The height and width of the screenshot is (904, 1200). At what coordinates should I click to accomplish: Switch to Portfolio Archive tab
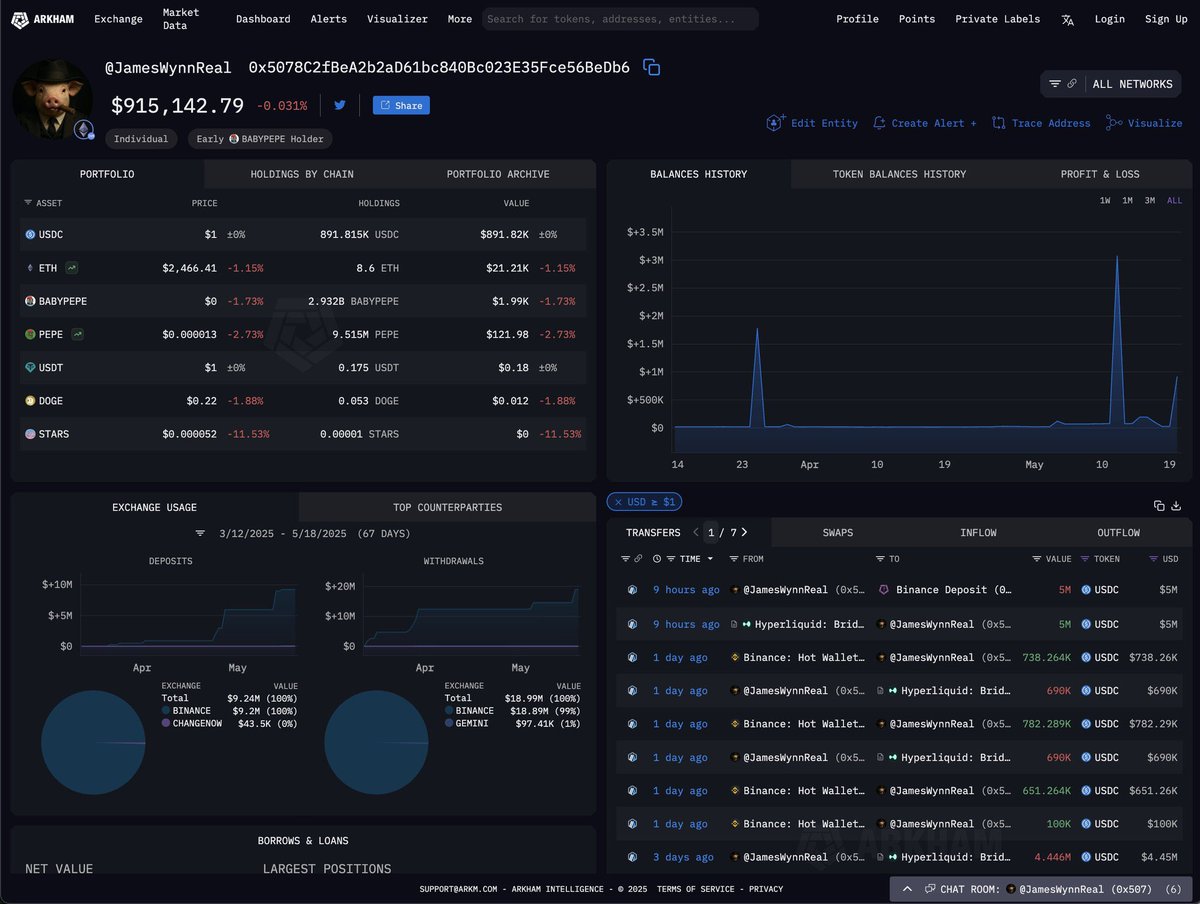tap(498, 174)
